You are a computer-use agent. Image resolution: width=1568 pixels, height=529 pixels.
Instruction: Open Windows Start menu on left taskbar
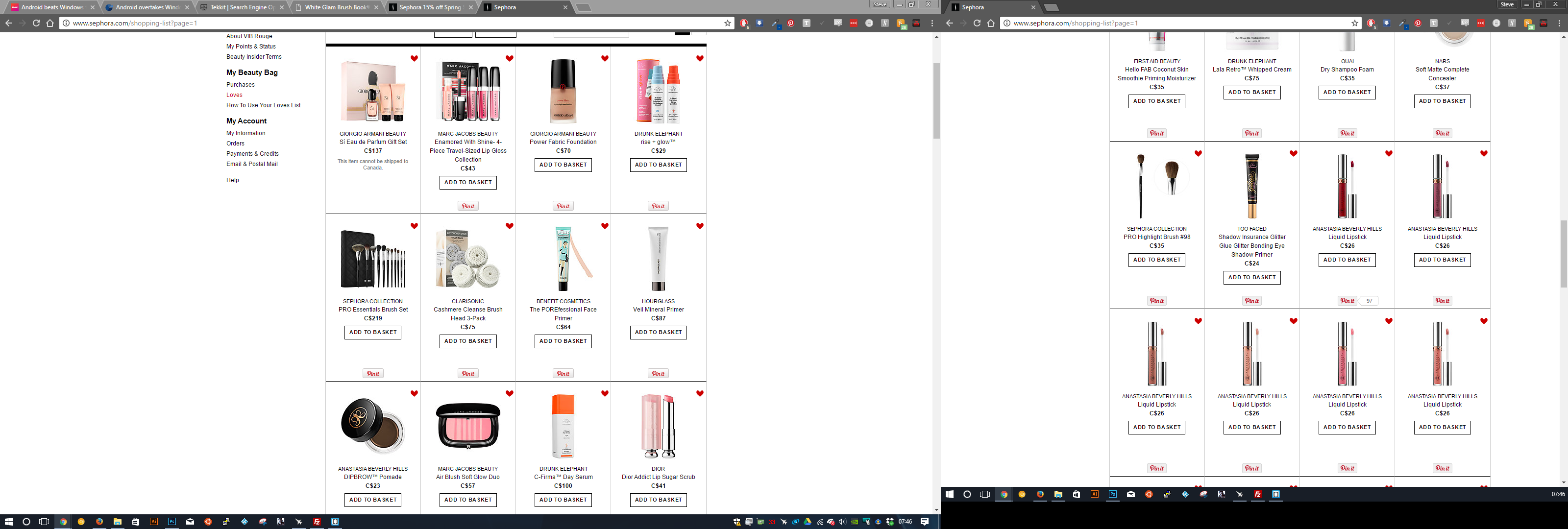8,522
